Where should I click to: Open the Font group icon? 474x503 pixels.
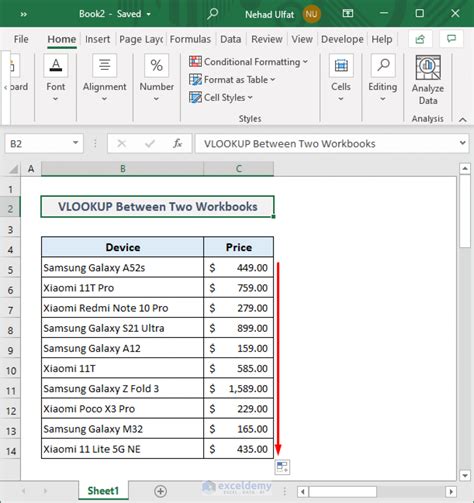tap(56, 65)
